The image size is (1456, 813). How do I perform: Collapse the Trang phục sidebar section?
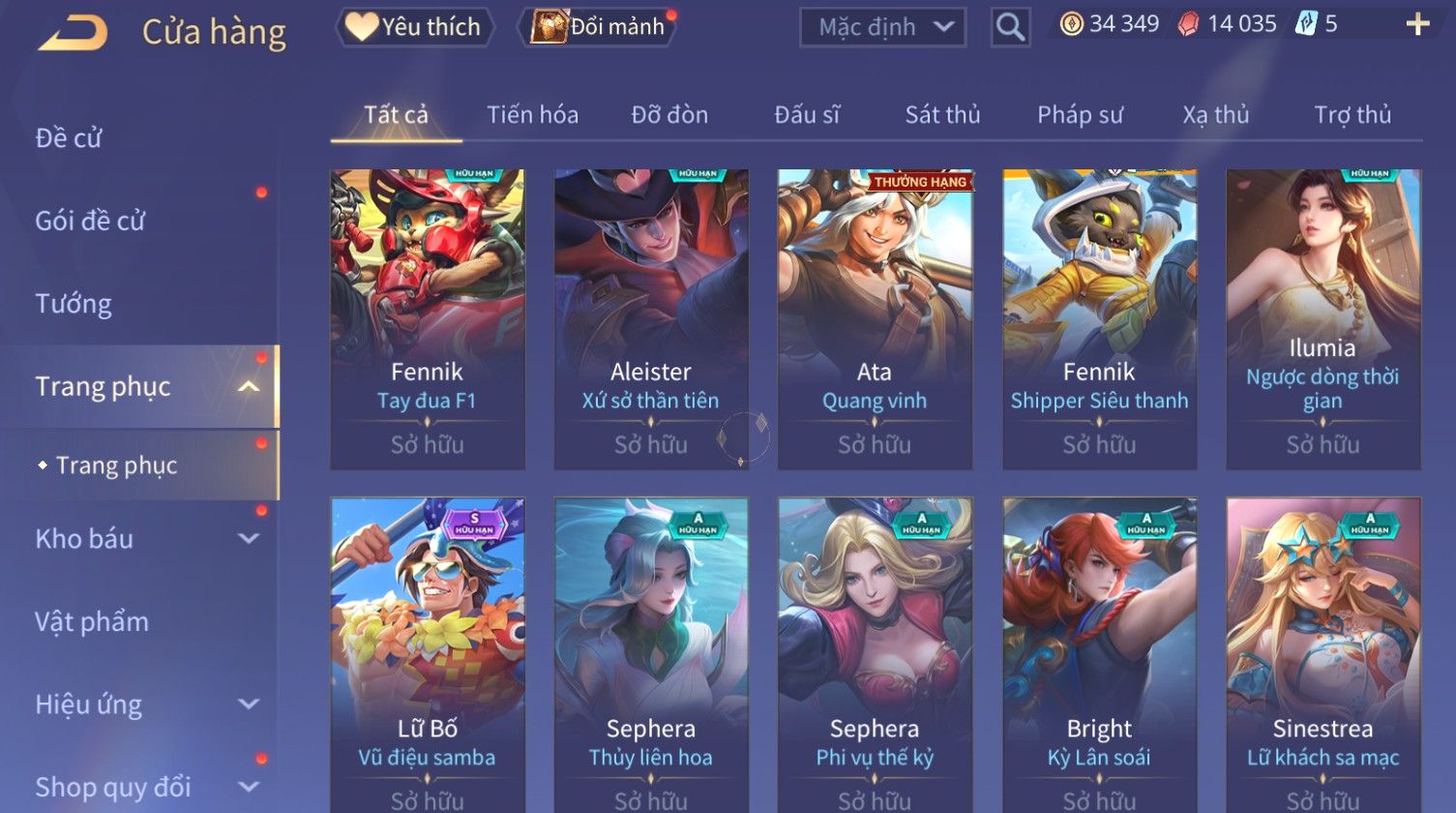click(x=249, y=387)
